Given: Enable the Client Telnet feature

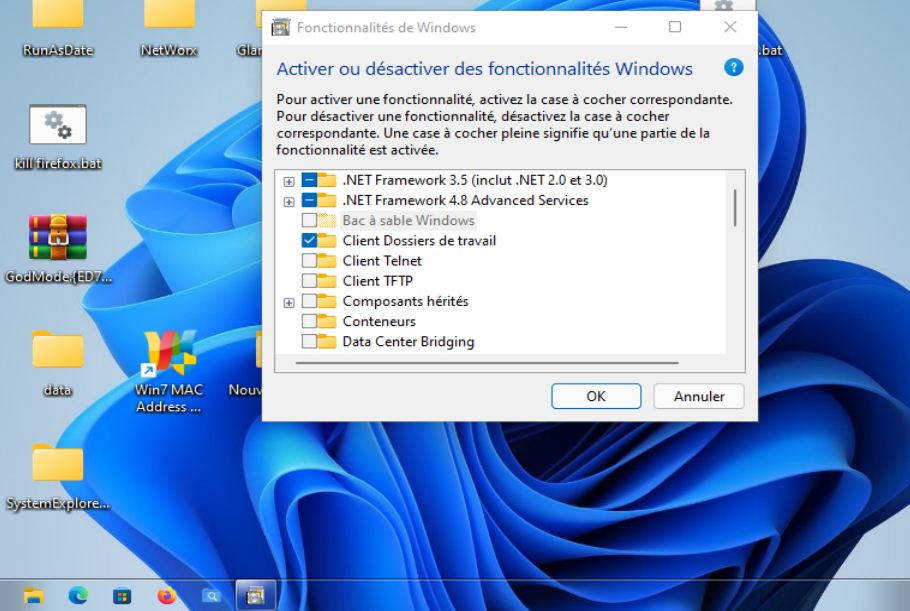Looking at the screenshot, I should coord(310,261).
